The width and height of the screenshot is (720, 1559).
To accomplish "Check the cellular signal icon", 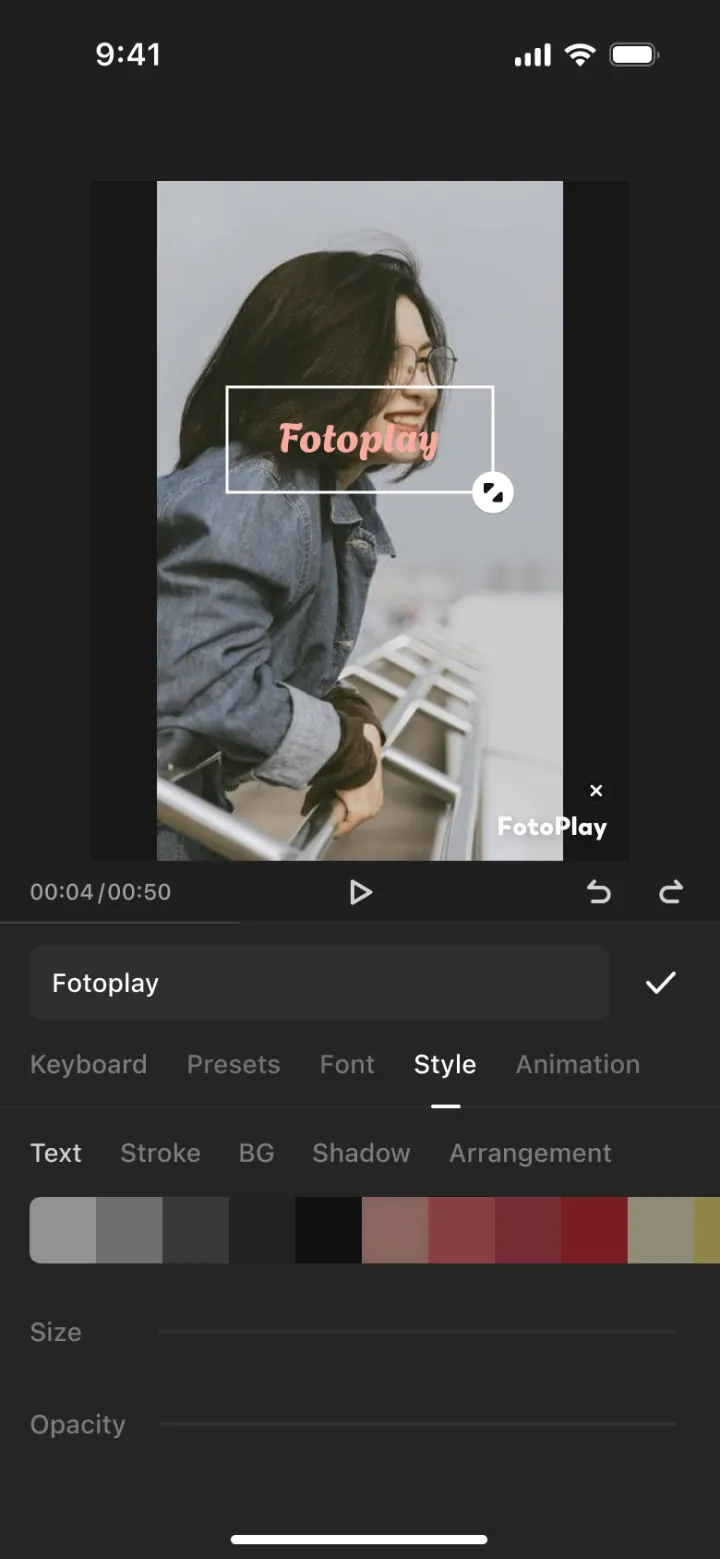I will click(533, 56).
